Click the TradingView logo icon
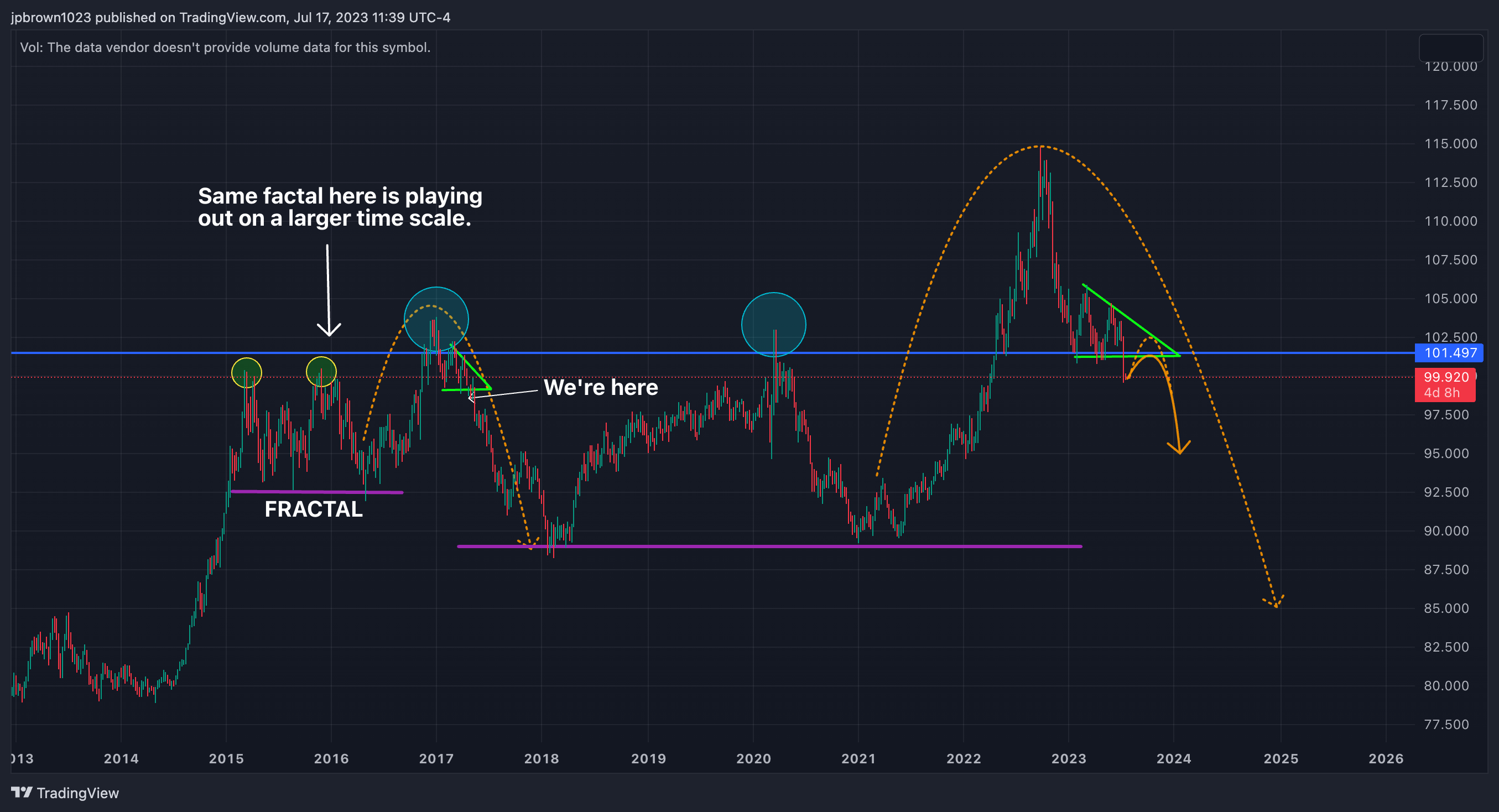 click(x=22, y=792)
